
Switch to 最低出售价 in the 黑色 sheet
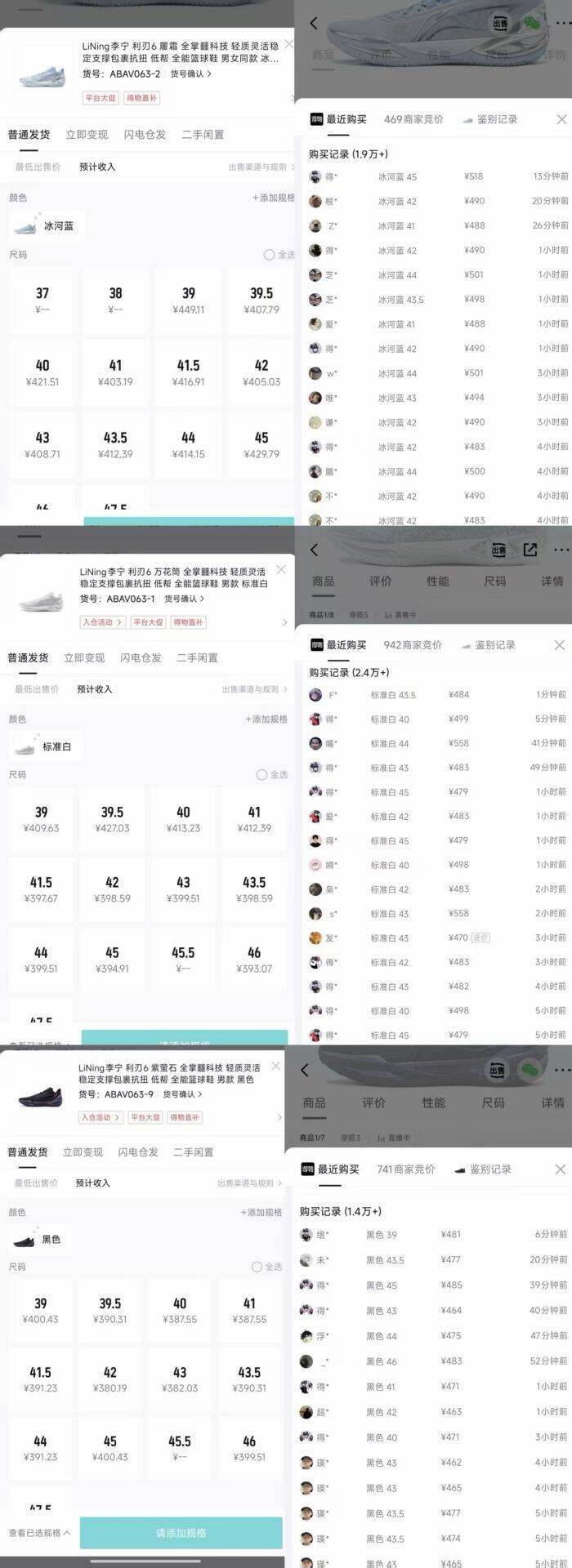point(36,1183)
